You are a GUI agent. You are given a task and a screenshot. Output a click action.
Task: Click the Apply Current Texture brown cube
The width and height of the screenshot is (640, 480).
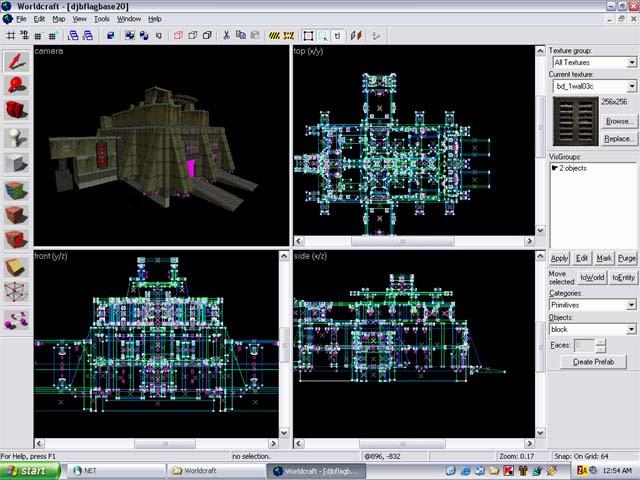(x=16, y=215)
